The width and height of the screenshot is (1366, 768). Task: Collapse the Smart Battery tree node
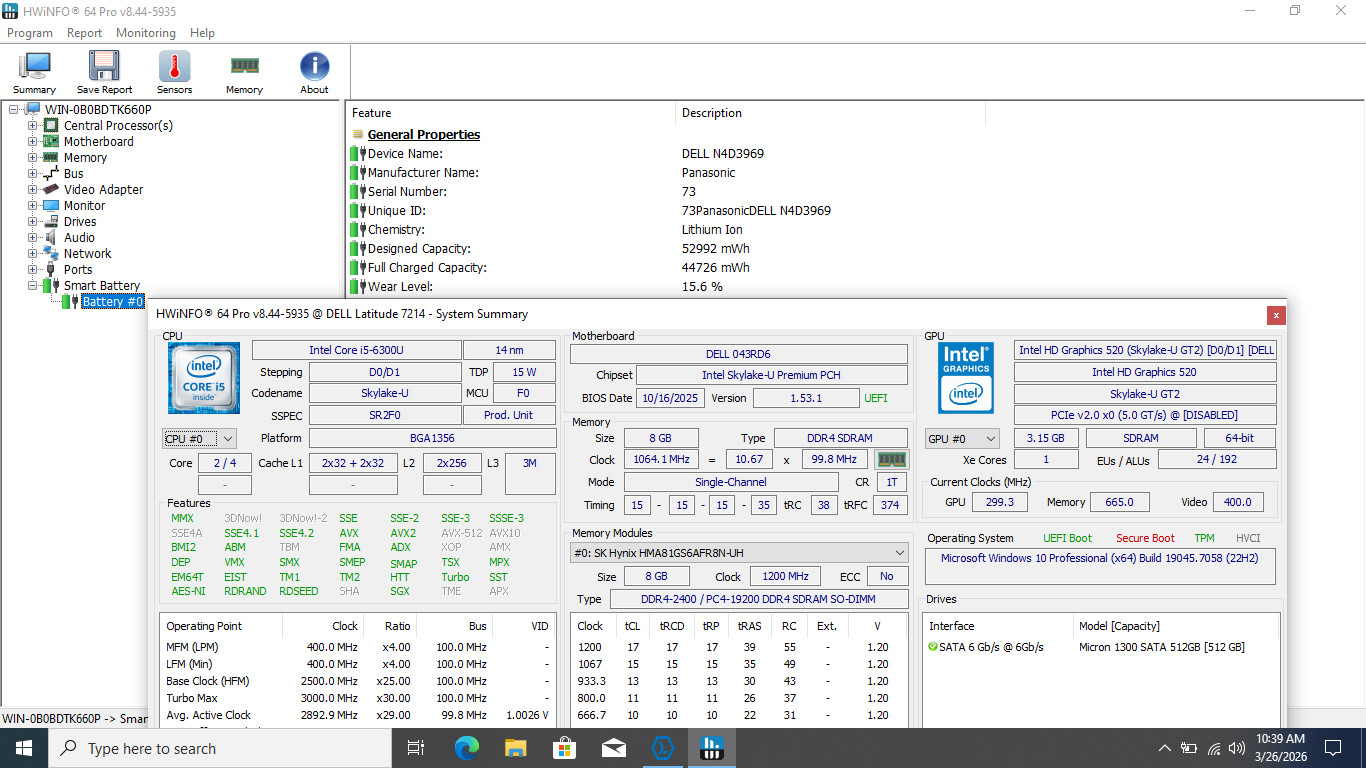pyautogui.click(x=33, y=286)
